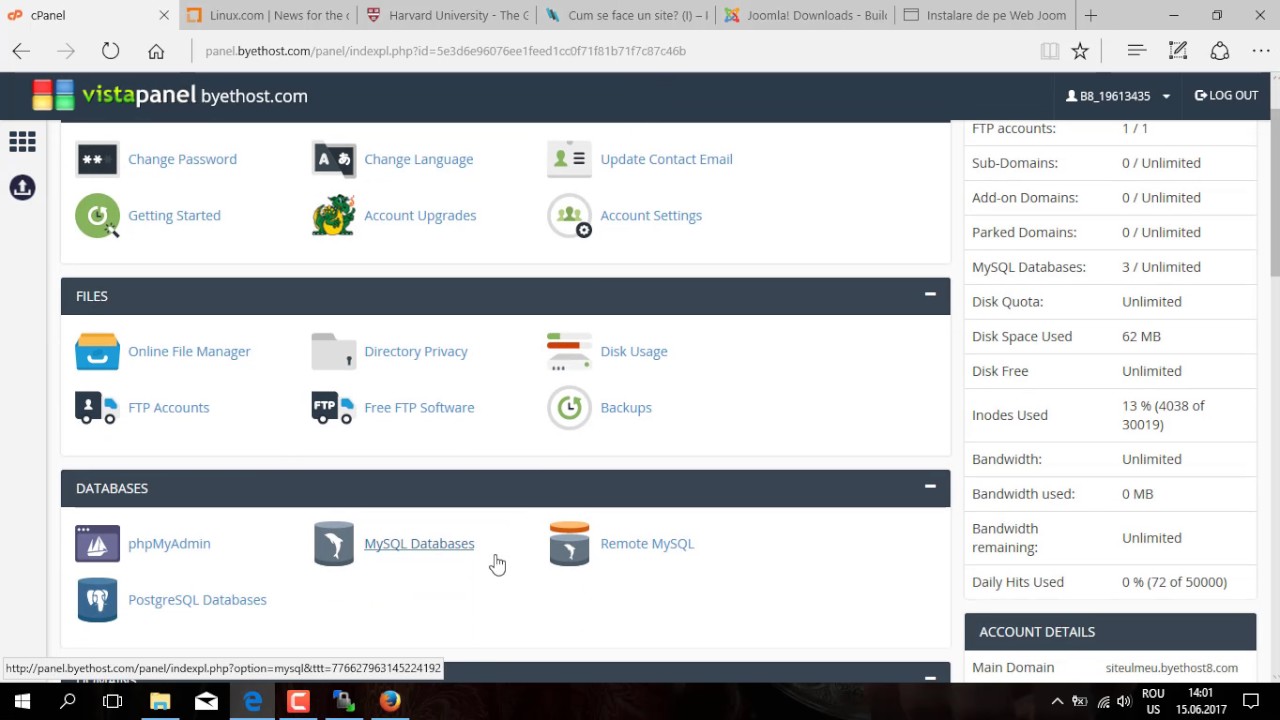The width and height of the screenshot is (1280, 720).
Task: Click the Change Language icon
Action: (333, 159)
